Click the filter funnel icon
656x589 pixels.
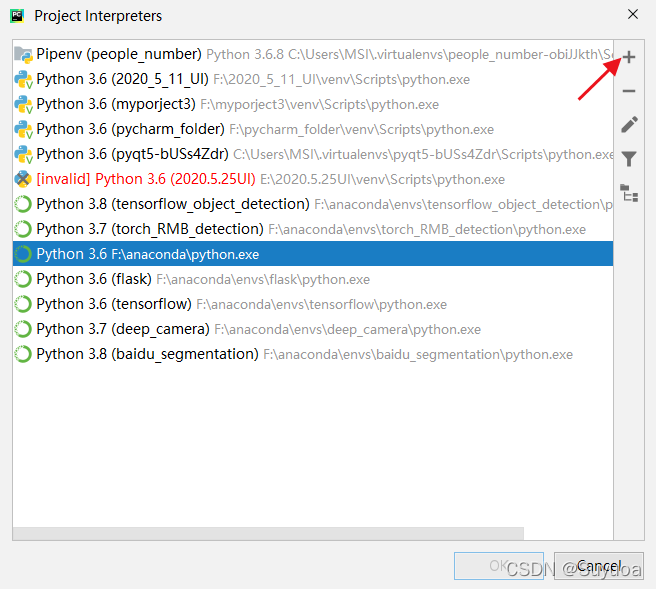[629, 159]
